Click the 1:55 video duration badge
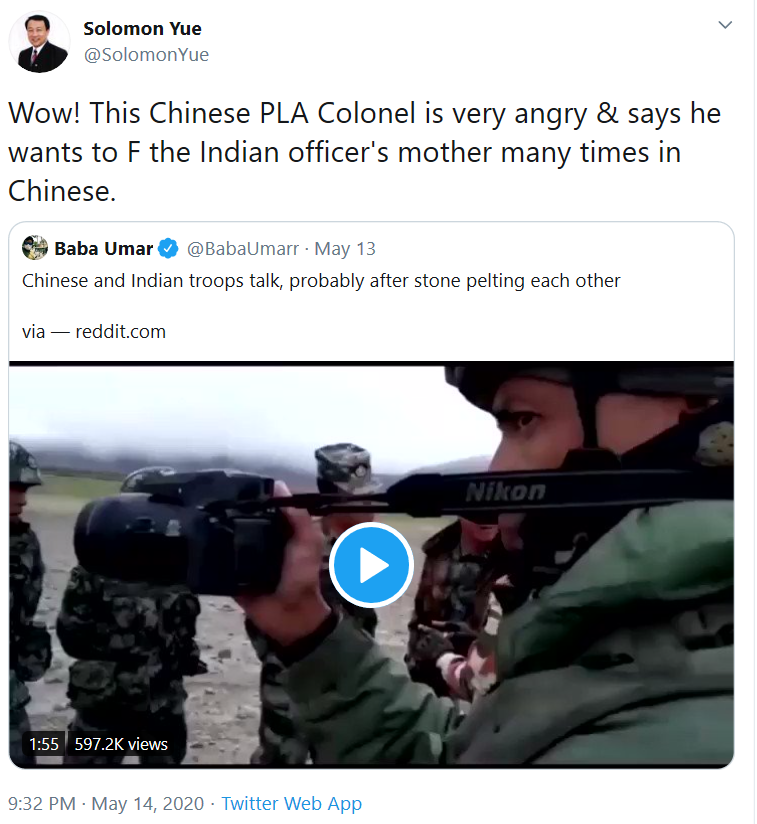The width and height of the screenshot is (757, 824). [44, 744]
